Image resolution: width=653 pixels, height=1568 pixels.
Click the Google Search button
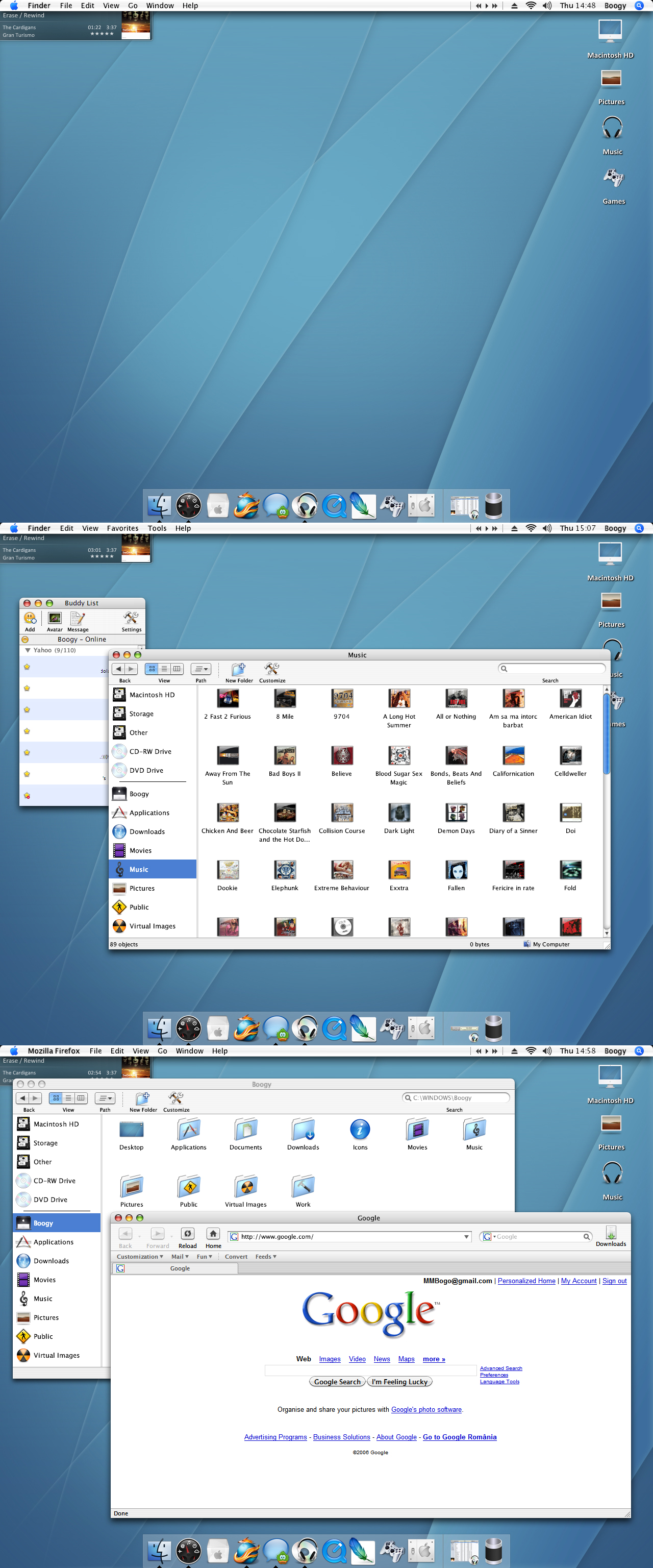(337, 1382)
